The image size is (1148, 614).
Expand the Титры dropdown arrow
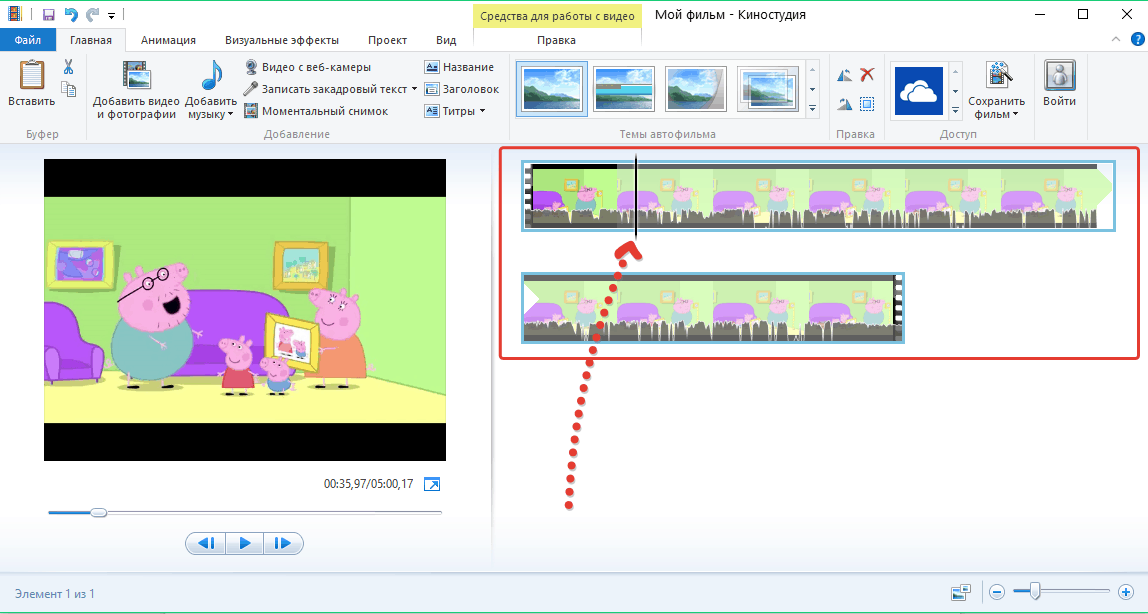[x=482, y=111]
